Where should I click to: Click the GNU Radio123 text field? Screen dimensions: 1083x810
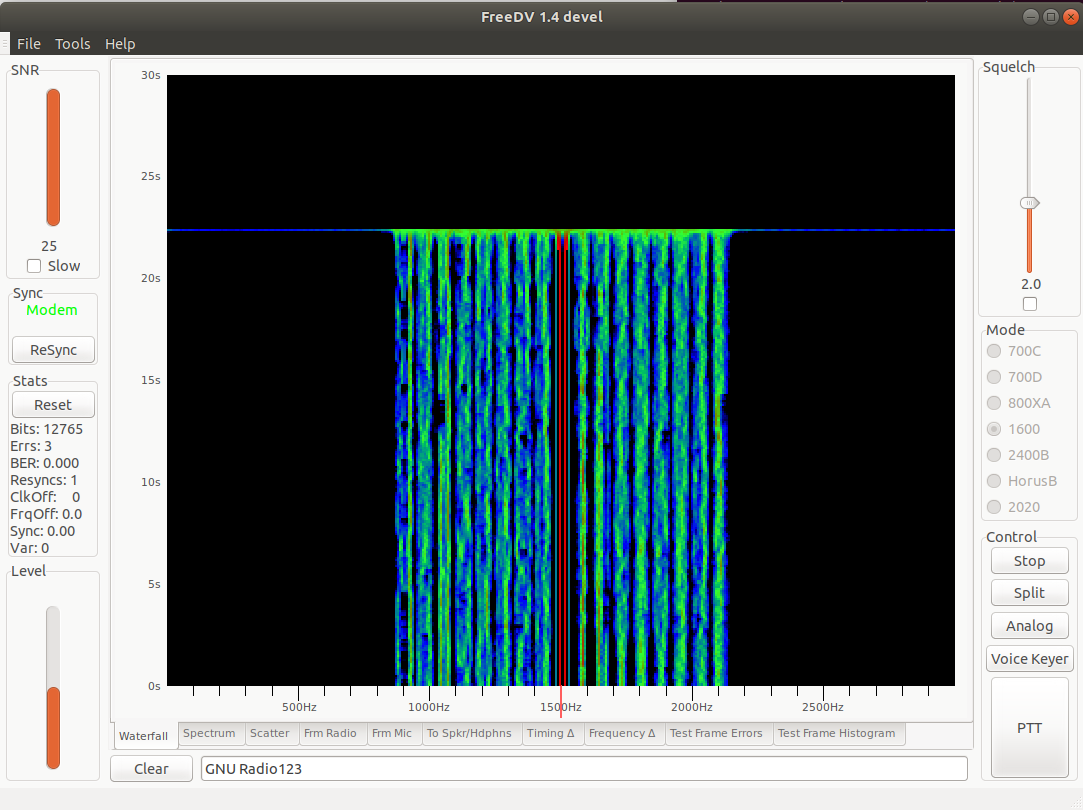584,769
